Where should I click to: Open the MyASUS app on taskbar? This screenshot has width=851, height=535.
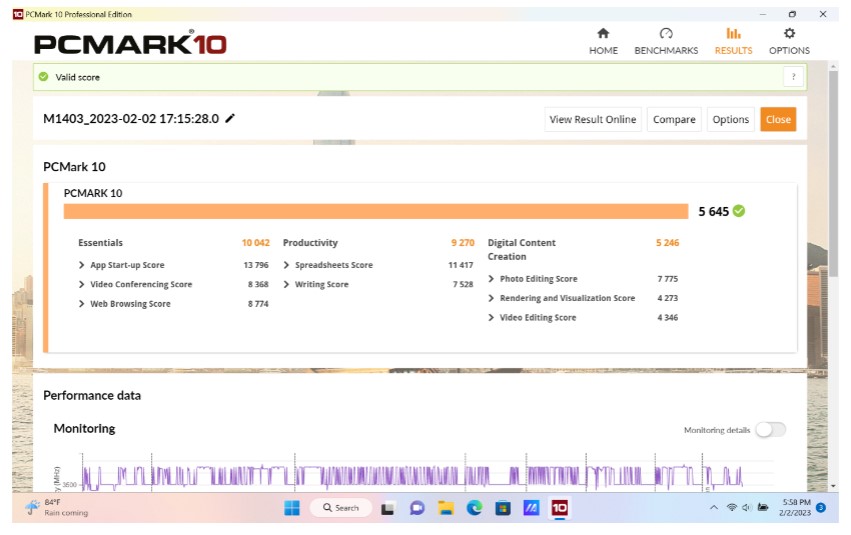531,509
